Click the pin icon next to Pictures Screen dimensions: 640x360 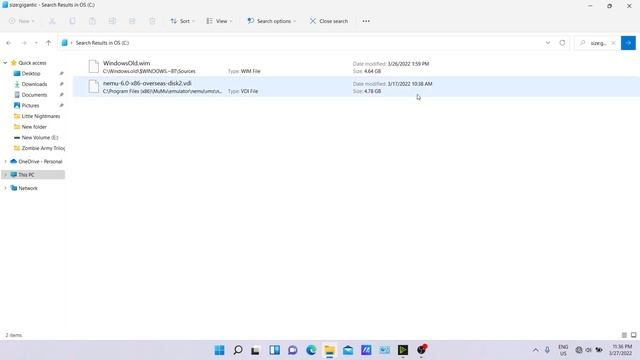pyautogui.click(x=62, y=105)
